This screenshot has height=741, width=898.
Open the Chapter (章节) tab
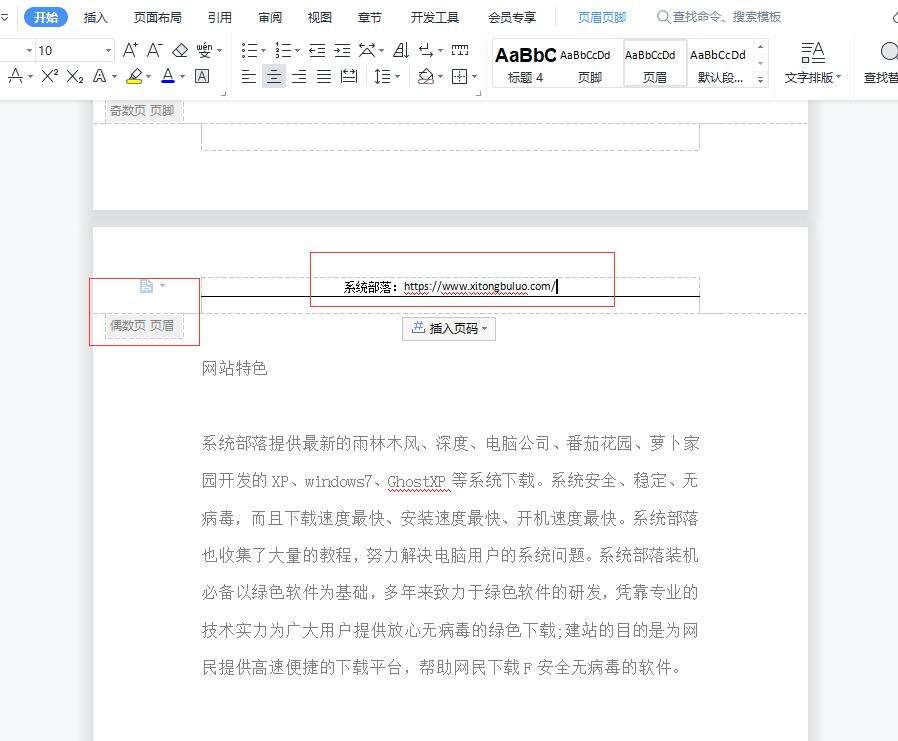point(369,18)
